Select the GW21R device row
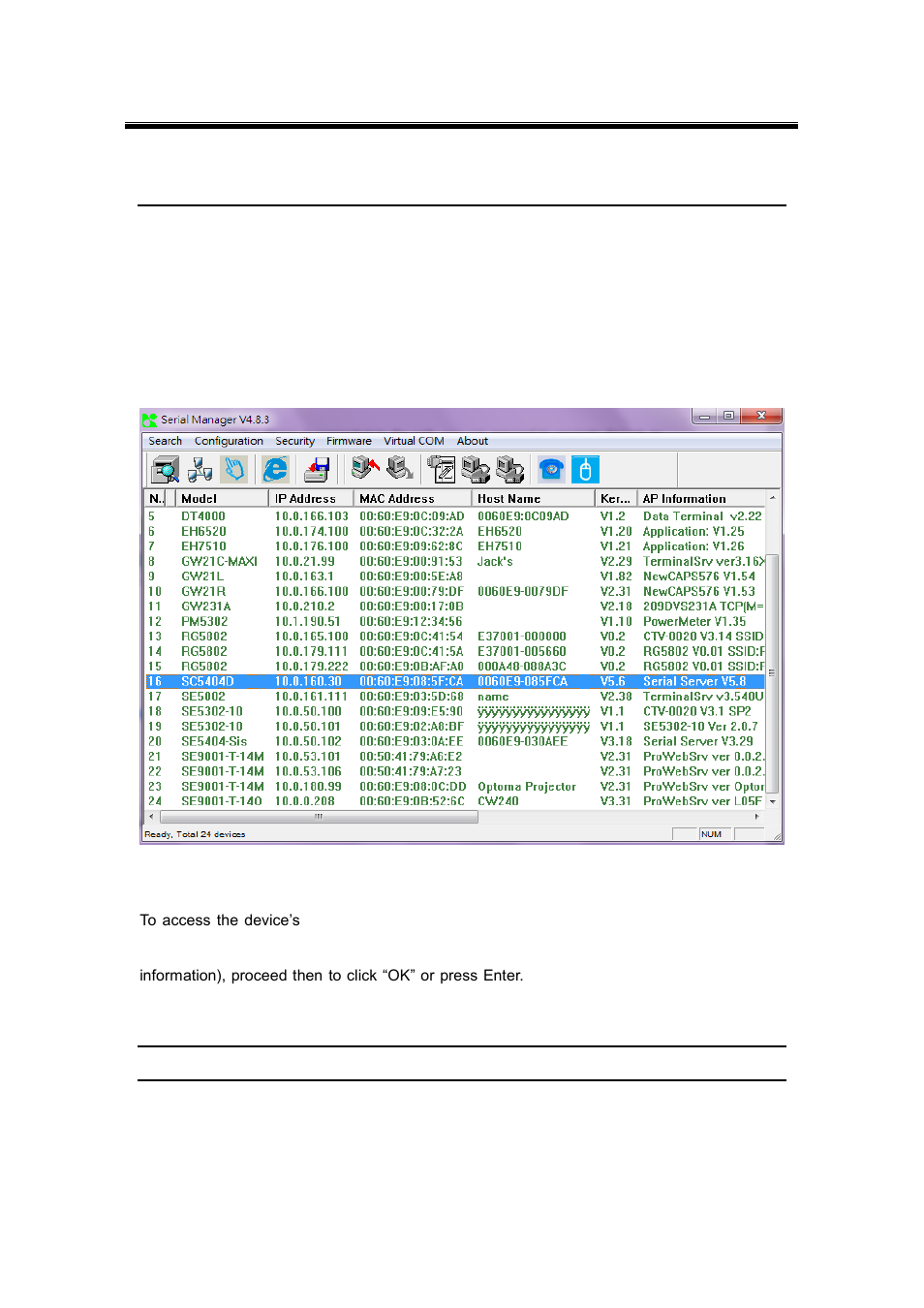This screenshot has height=1308, width=924. pos(455,591)
